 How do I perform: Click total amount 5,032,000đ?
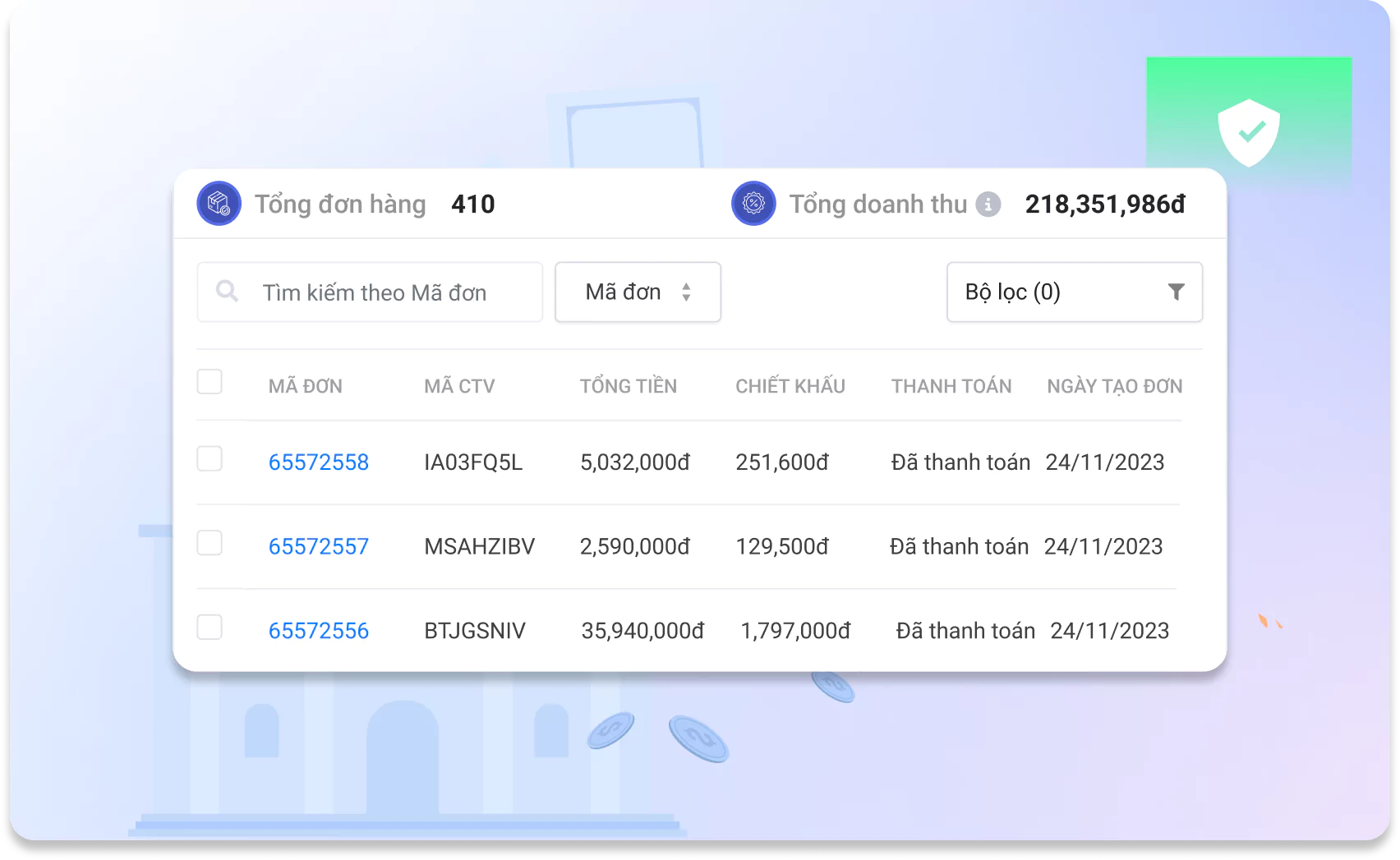[635, 462]
